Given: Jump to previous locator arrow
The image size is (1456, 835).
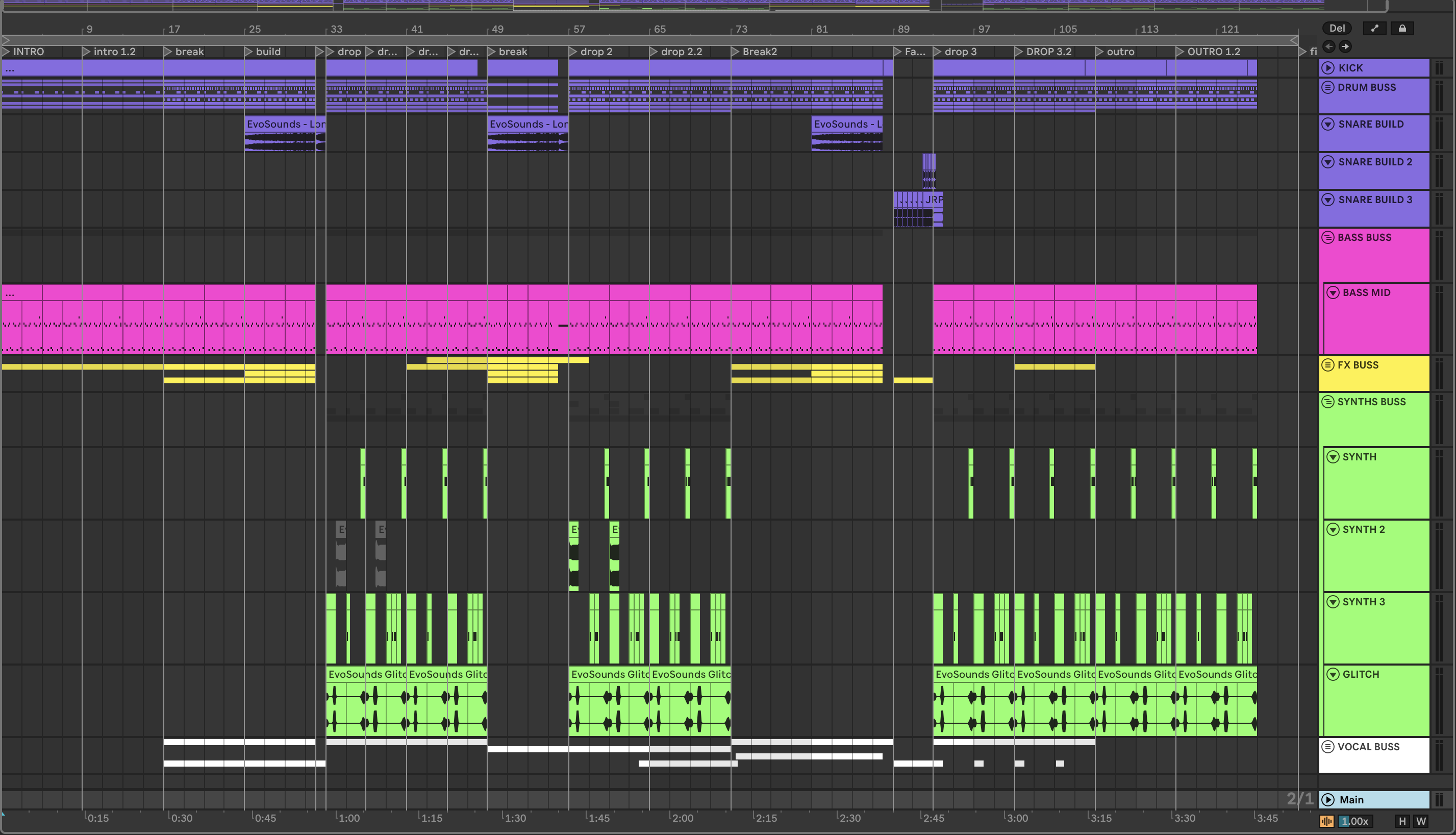Looking at the screenshot, I should click(x=1329, y=46).
